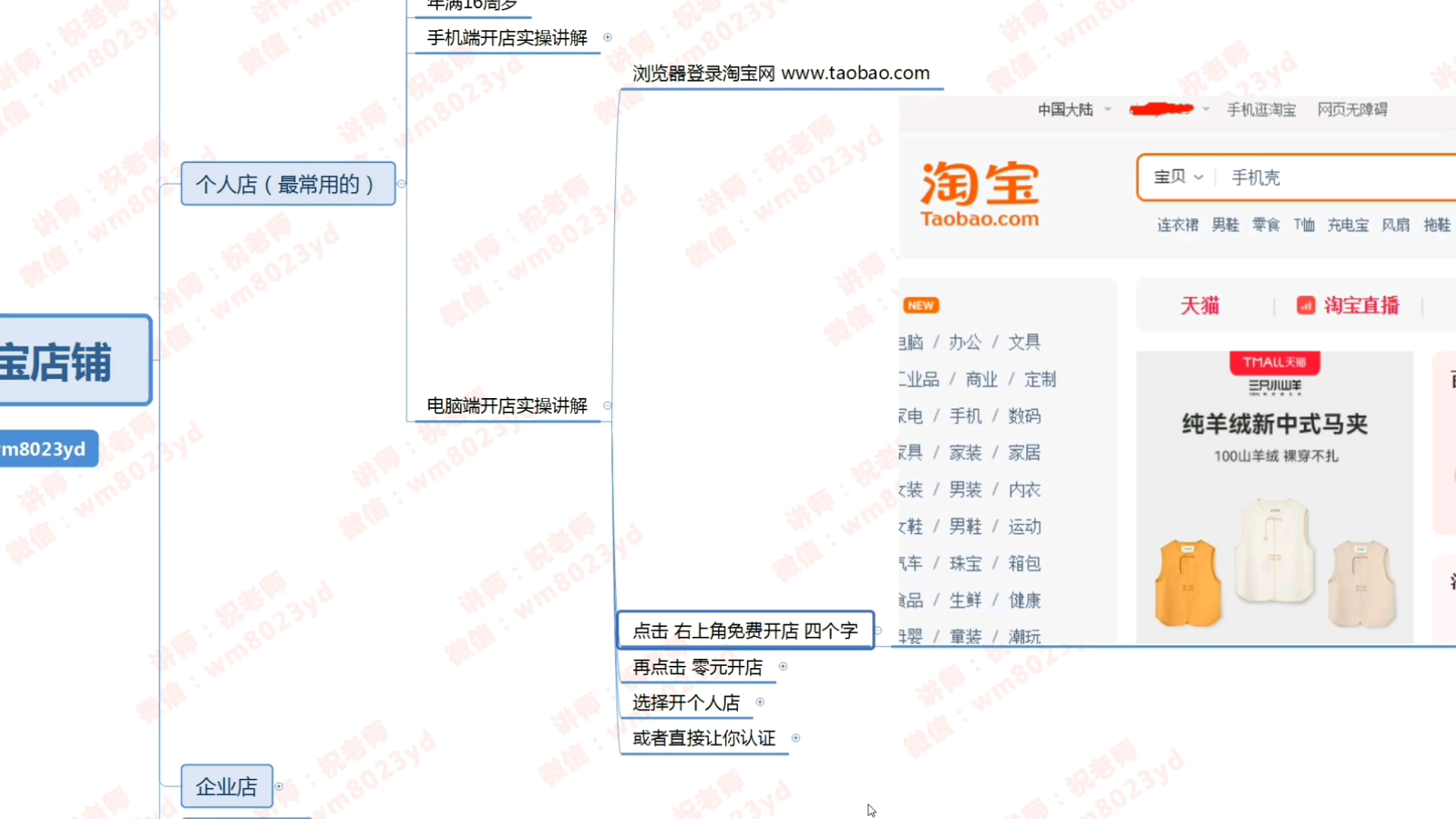Open the 潮玩 category
This screenshot has width=1456, height=819.
(x=1024, y=636)
